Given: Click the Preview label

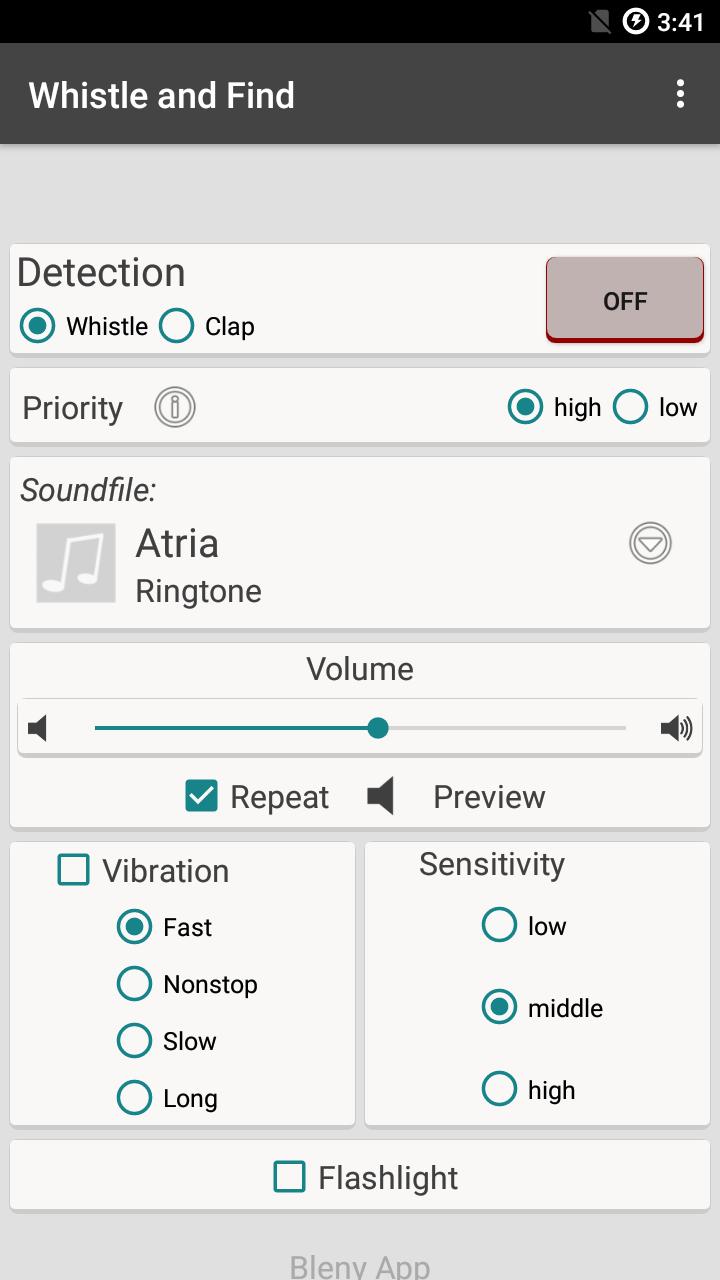Looking at the screenshot, I should pyautogui.click(x=489, y=797).
